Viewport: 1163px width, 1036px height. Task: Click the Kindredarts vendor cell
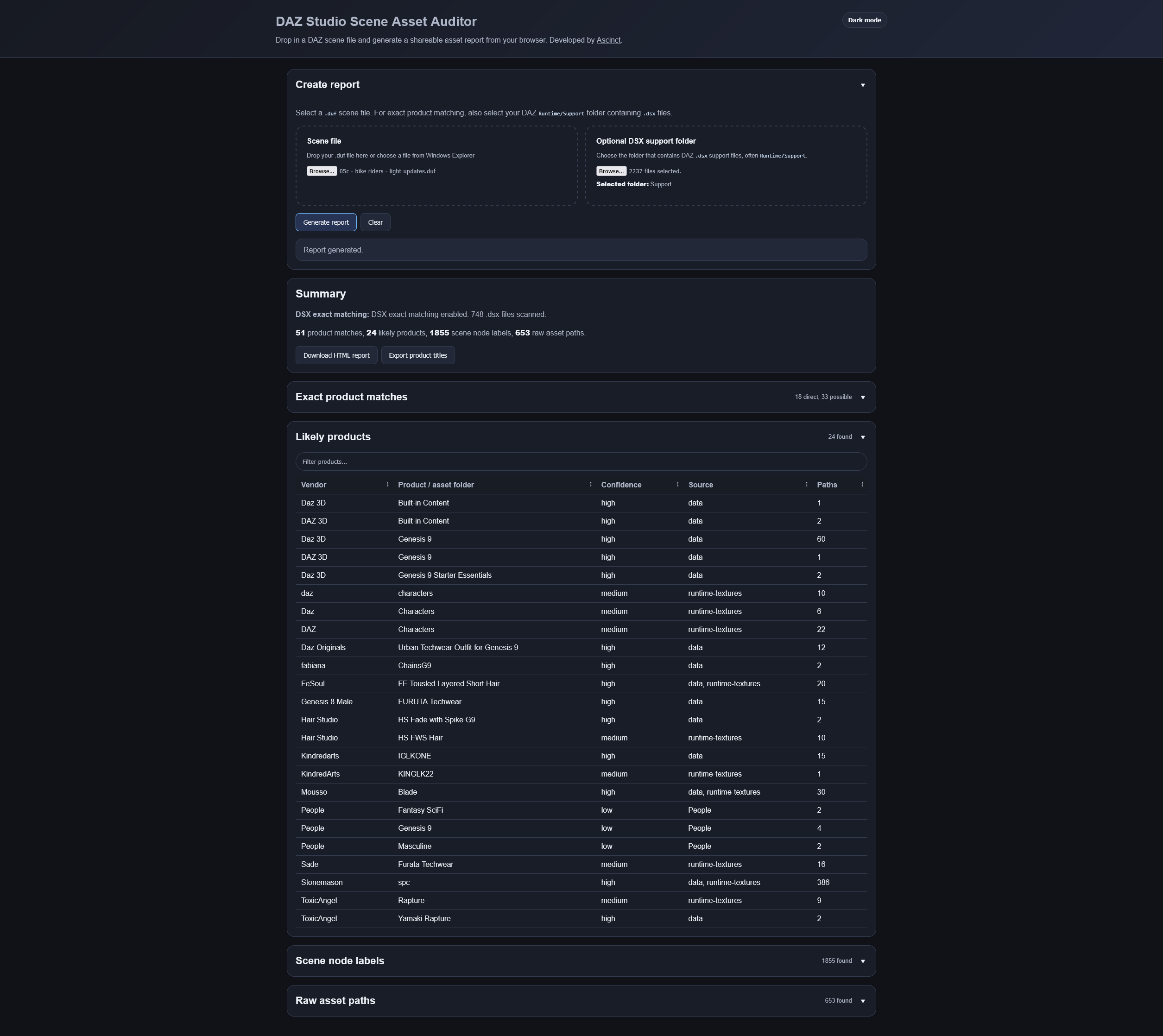320,756
